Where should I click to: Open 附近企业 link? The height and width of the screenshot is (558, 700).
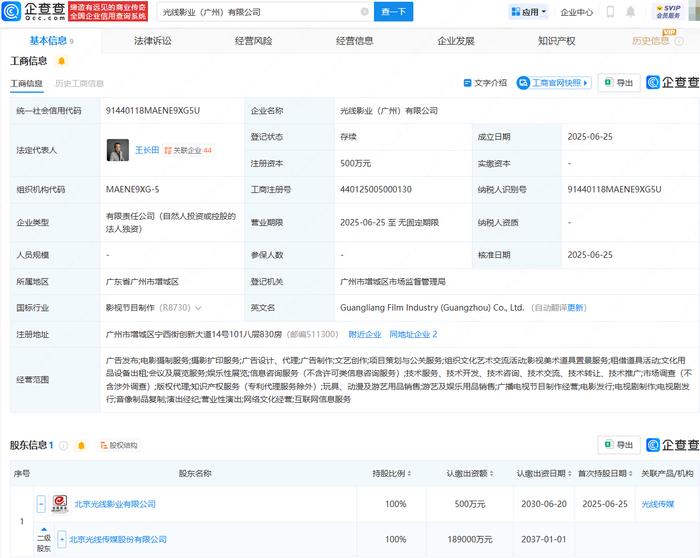tap(365, 334)
